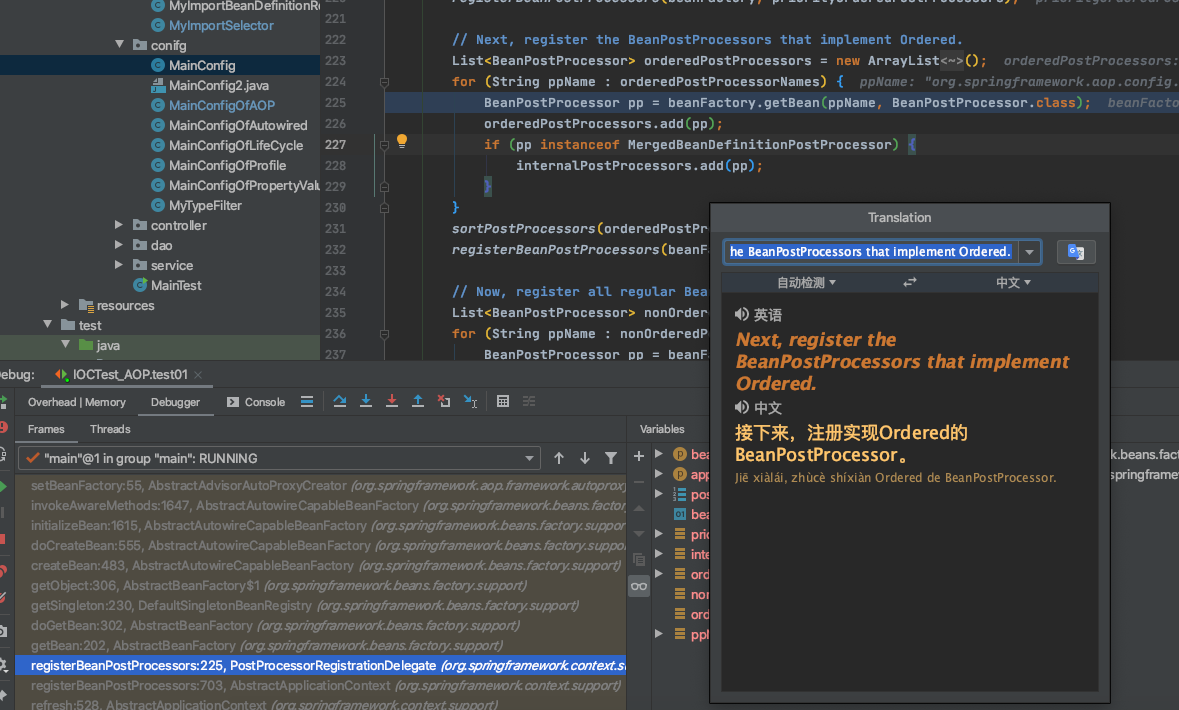Click the Step Out icon

[x=418, y=401]
